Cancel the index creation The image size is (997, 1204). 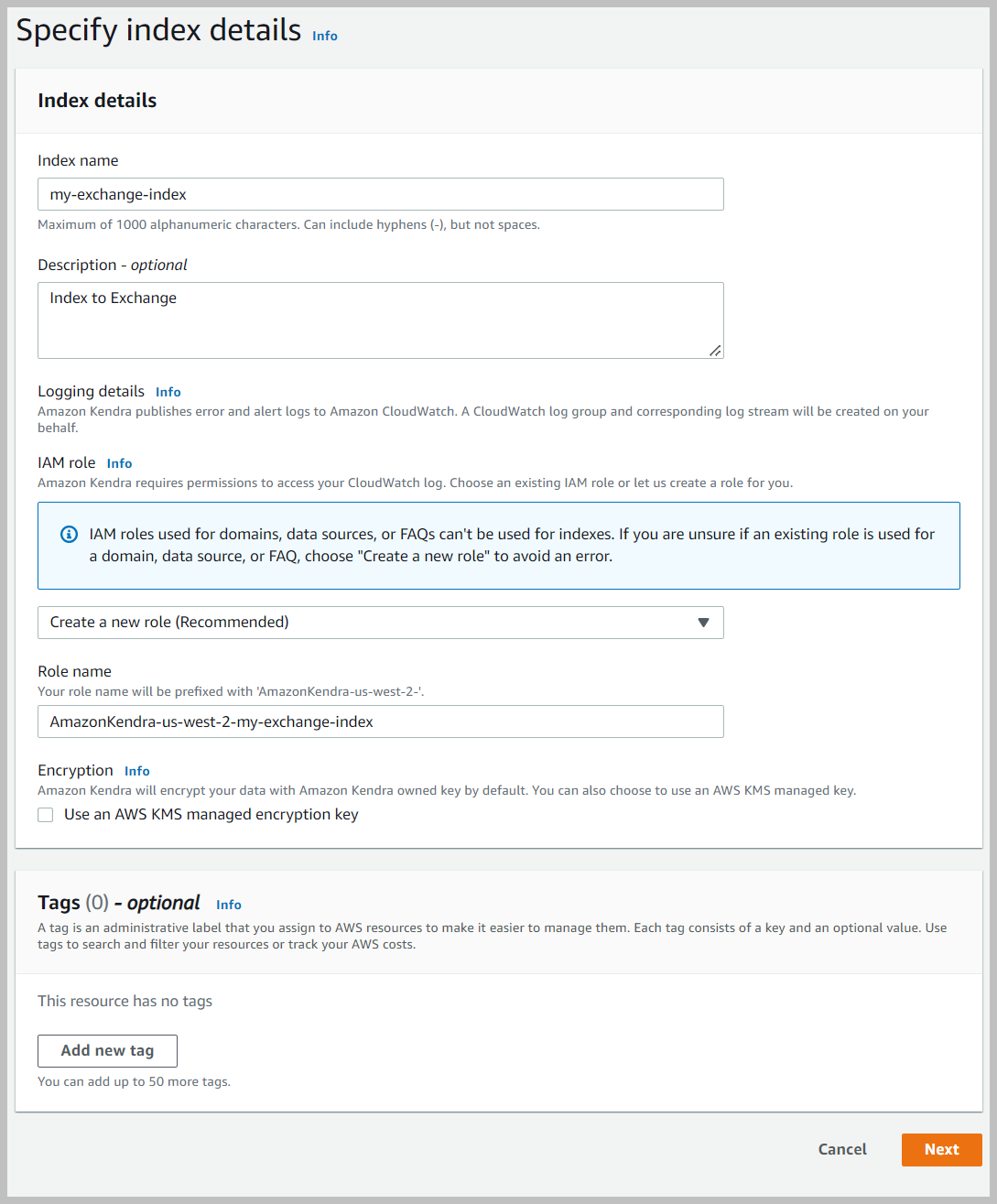pos(842,1149)
